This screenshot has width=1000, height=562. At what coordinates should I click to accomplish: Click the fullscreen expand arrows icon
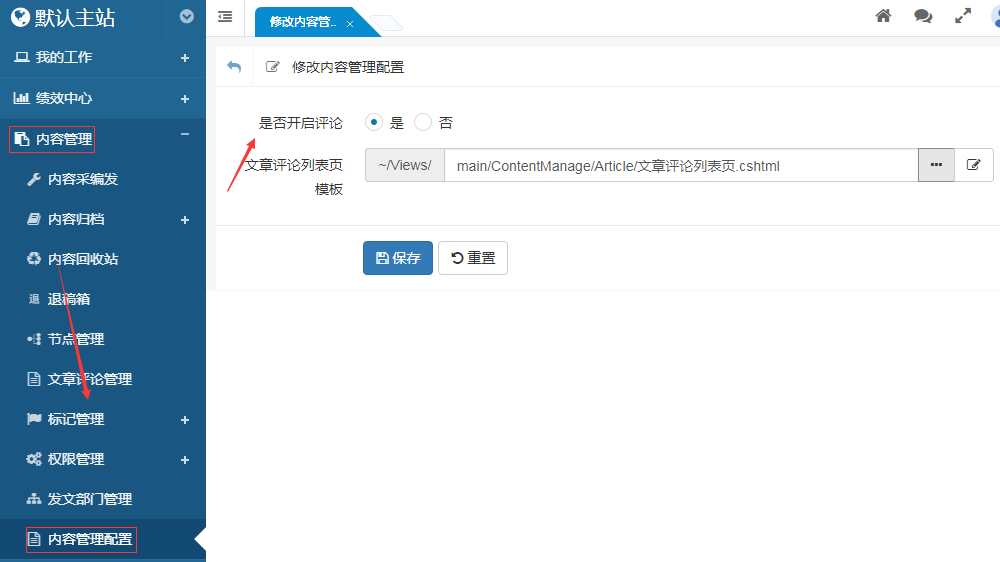coord(963,16)
